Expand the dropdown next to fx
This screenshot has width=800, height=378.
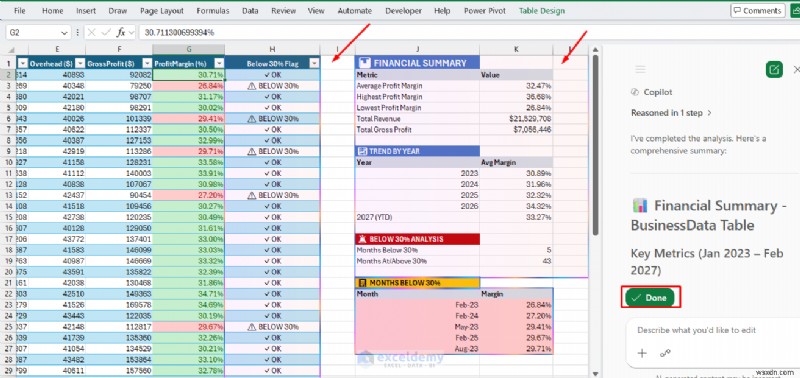[x=132, y=33]
